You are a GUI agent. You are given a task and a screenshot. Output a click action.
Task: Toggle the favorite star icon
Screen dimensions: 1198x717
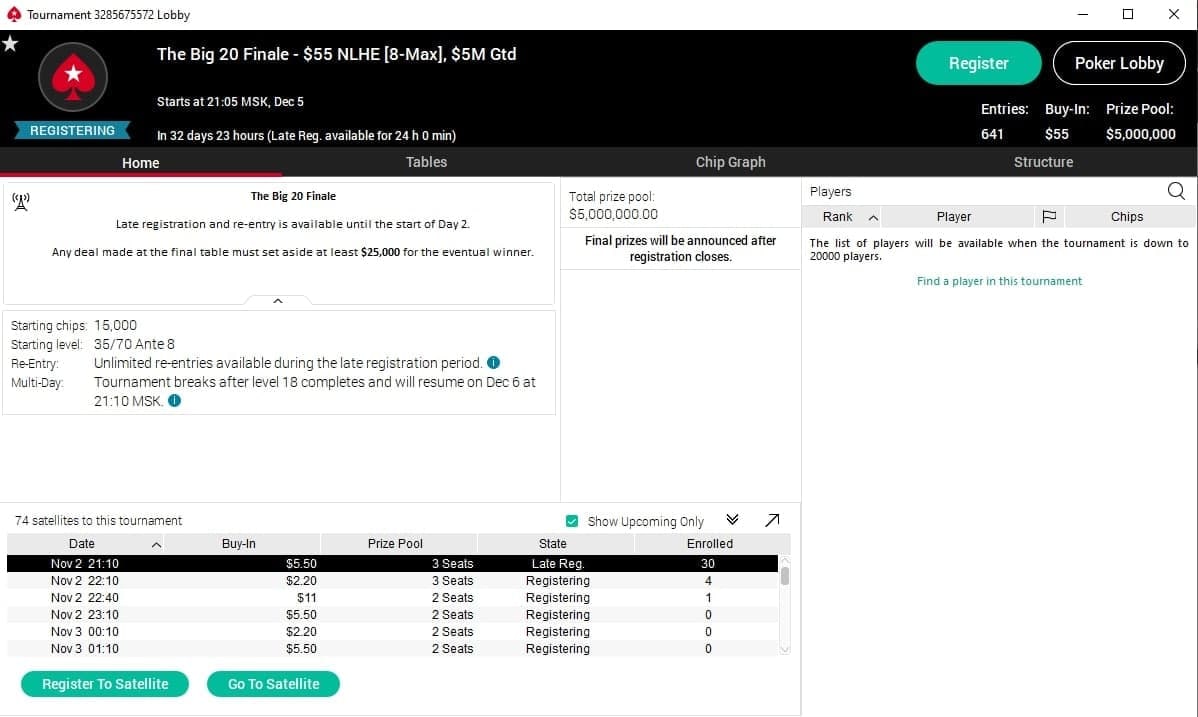[10, 44]
